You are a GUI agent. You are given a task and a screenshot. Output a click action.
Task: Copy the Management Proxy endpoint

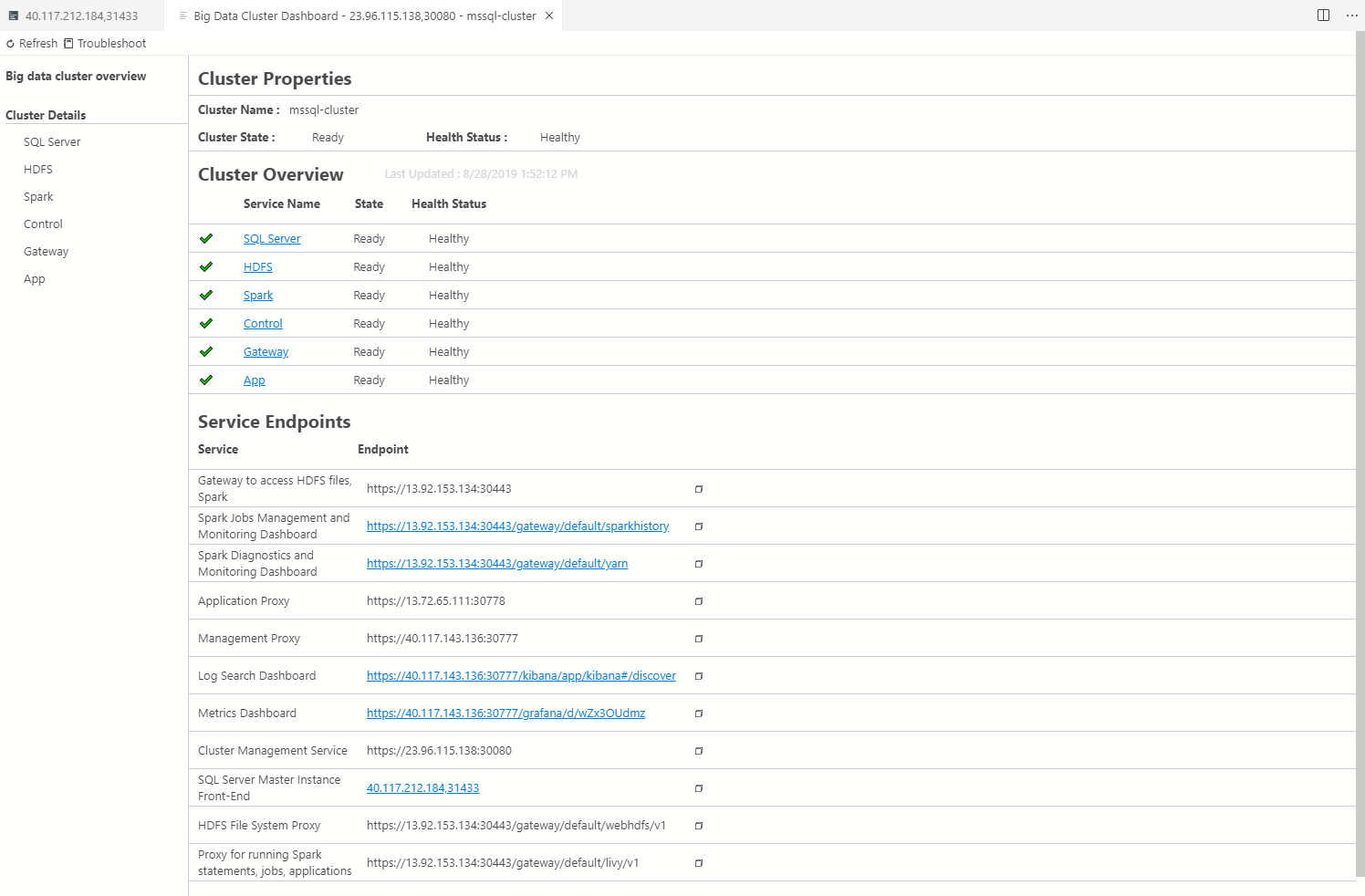699,639
